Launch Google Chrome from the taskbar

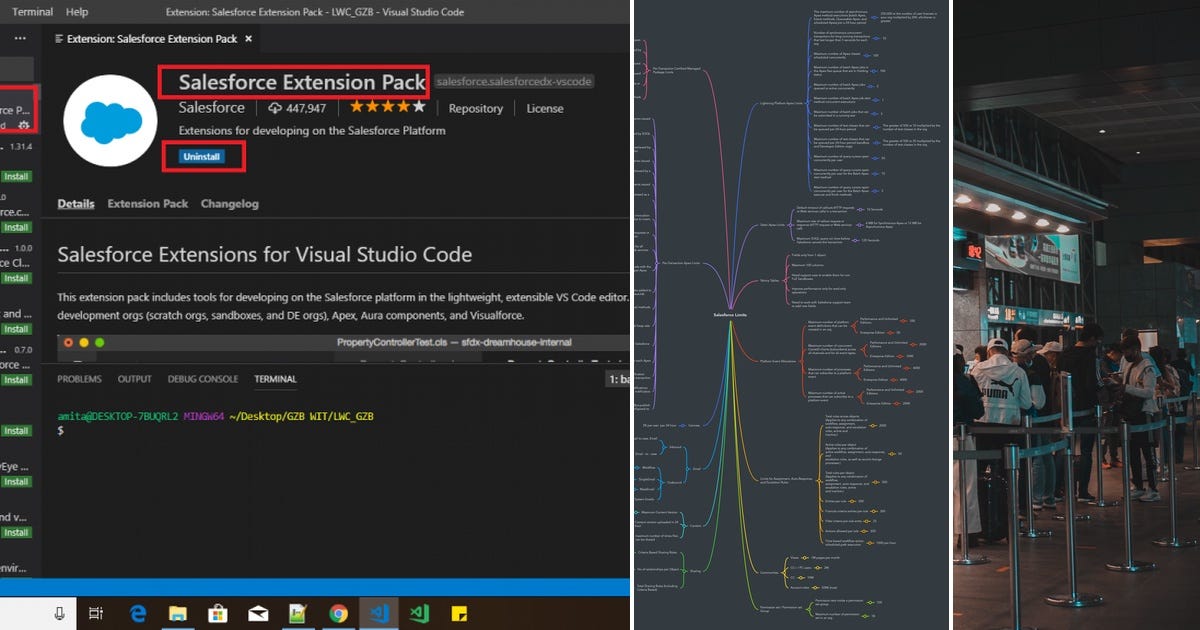point(339,613)
